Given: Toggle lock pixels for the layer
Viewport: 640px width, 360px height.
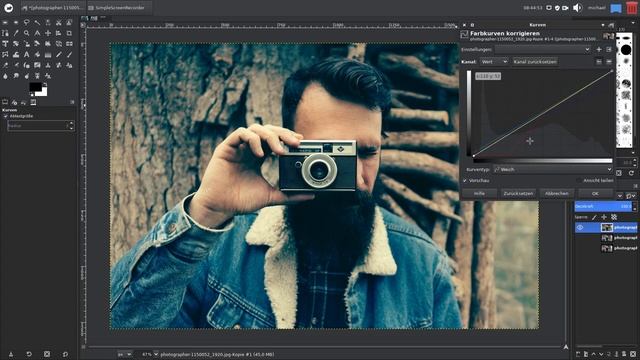Looking at the screenshot, I should (594, 217).
